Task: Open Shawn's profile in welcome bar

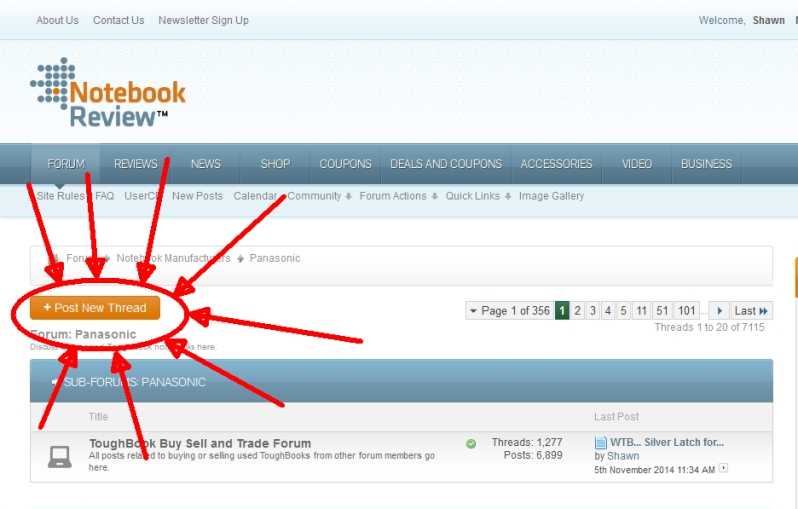Action: pyautogui.click(x=768, y=20)
